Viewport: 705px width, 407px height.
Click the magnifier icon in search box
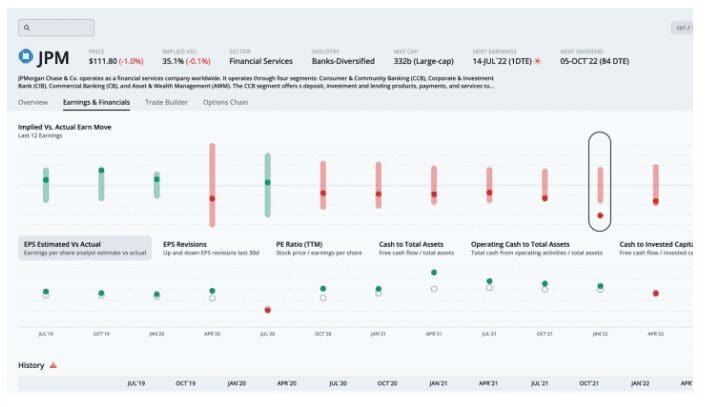click(27, 28)
